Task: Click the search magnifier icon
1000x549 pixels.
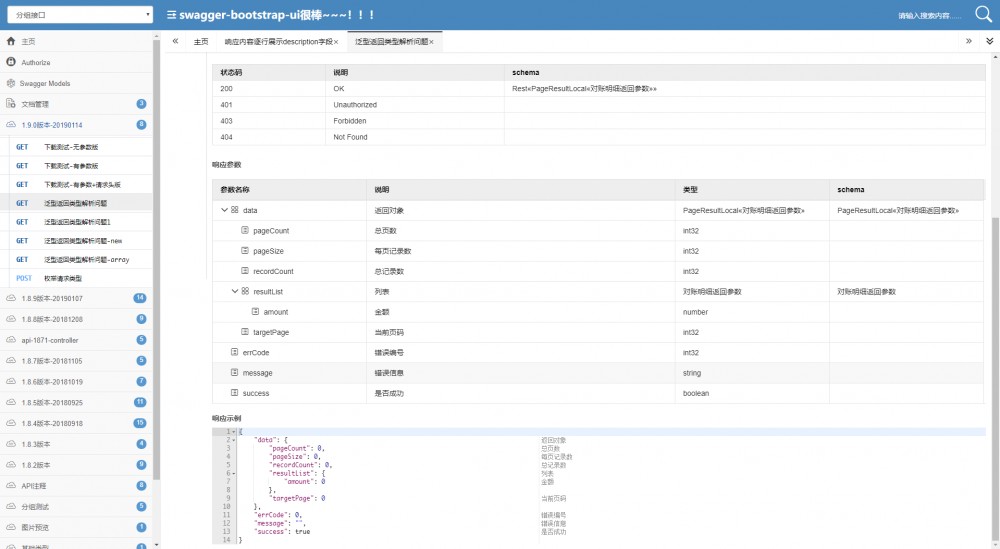Action: 983,14
